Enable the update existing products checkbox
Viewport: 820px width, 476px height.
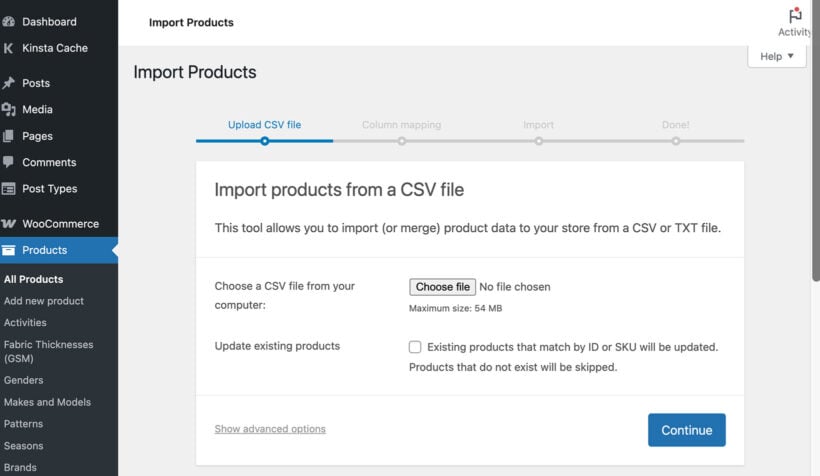415,347
